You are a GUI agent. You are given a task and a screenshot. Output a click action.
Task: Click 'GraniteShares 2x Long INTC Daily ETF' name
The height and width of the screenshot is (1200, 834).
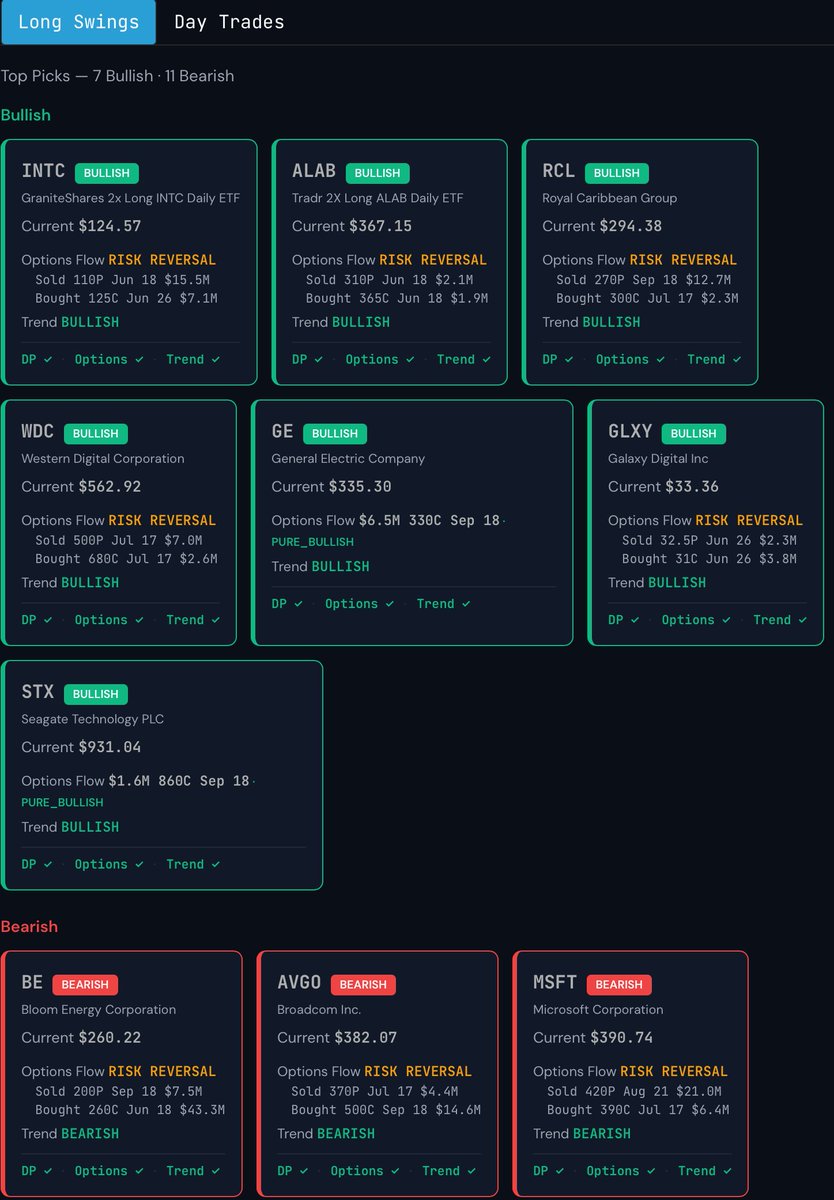[131, 198]
